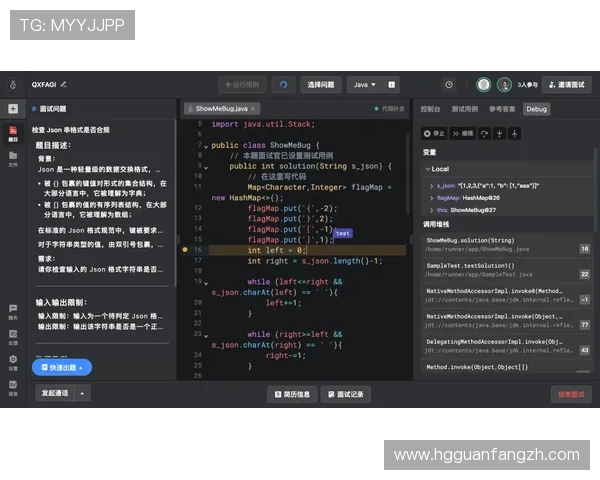
Task: Open the 简历信息 resume info button
Action: 292,394
